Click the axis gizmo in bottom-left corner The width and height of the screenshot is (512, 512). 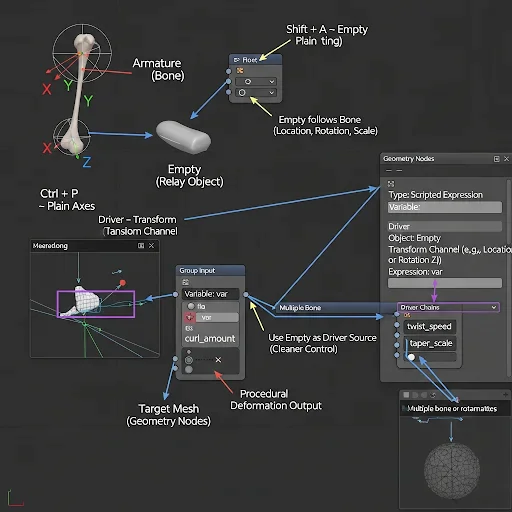pos(15,497)
